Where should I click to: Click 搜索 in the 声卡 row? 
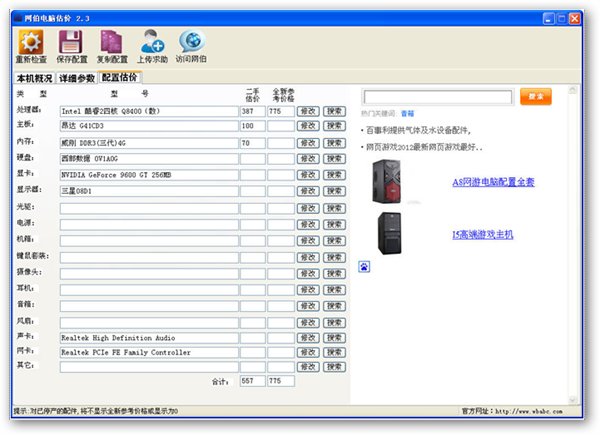coord(334,338)
